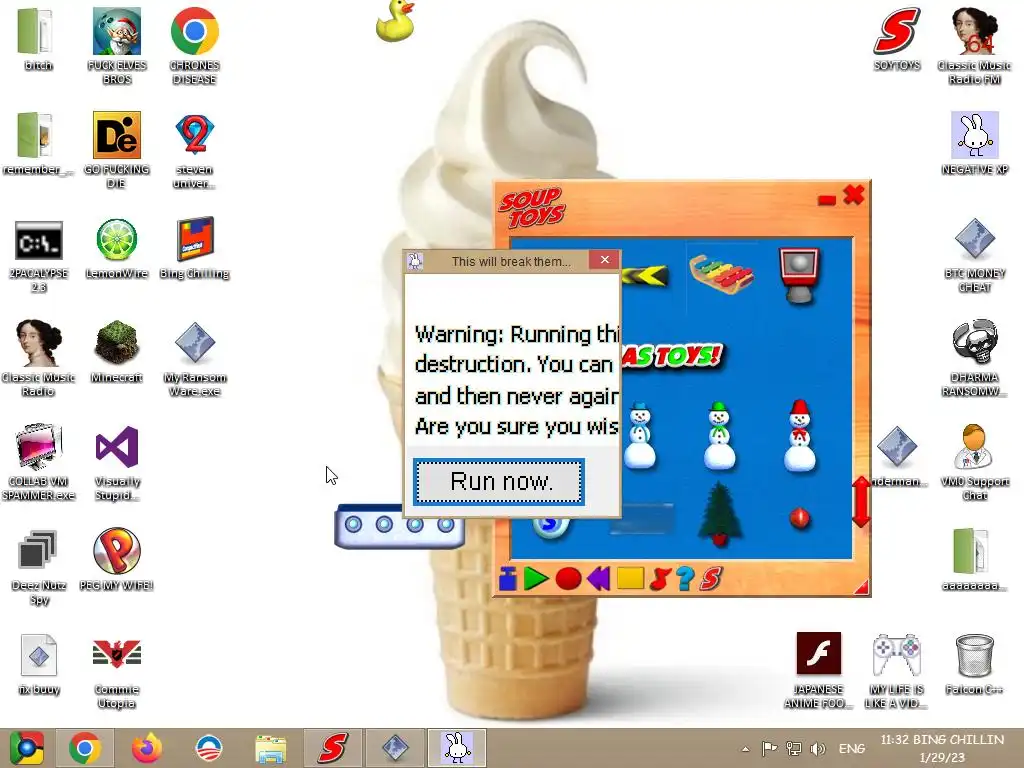This screenshot has height=768, width=1024.
Task: Open the Deez Nutz Spy icon
Action: [39, 551]
